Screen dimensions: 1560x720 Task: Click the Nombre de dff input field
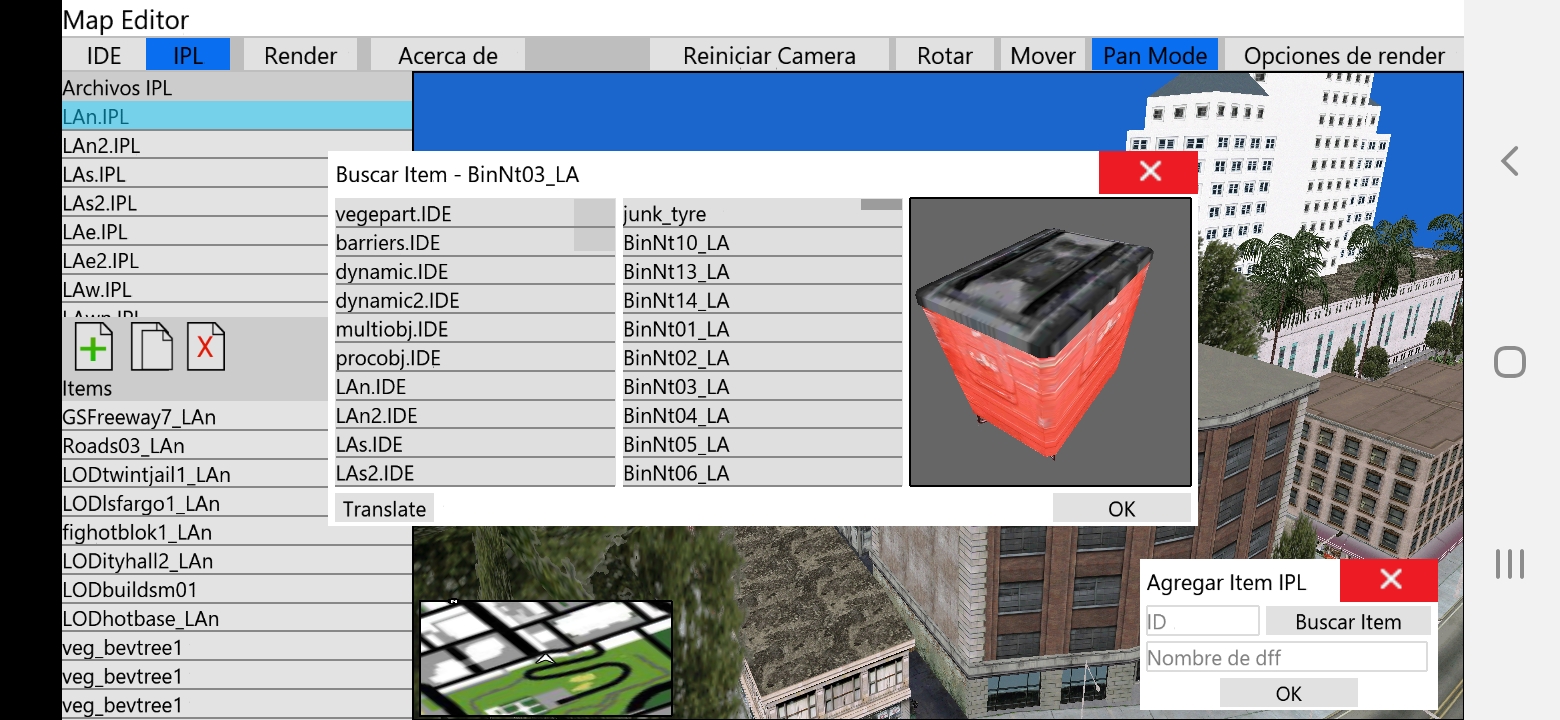tap(1286, 657)
